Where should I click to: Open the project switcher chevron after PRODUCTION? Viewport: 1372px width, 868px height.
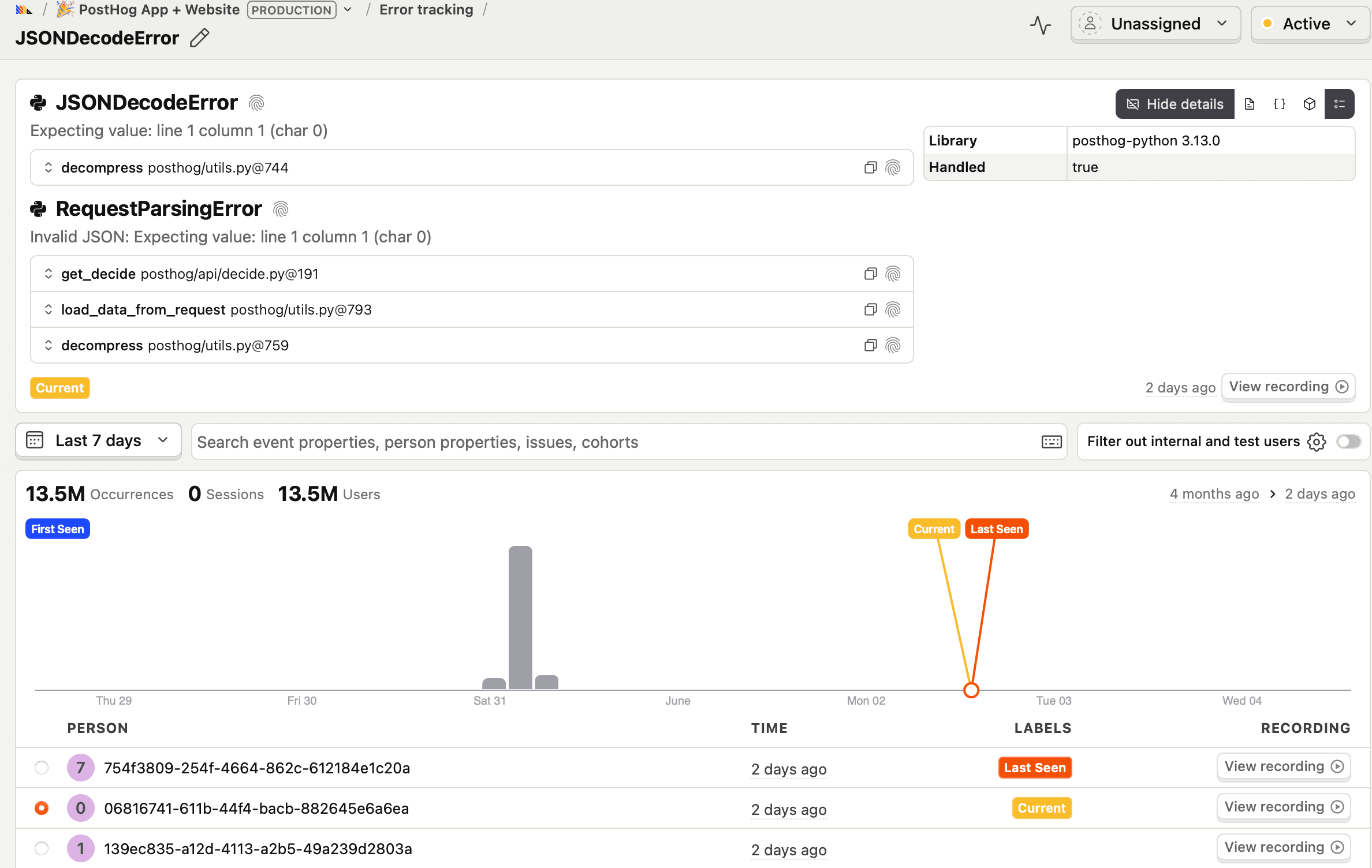pos(348,10)
